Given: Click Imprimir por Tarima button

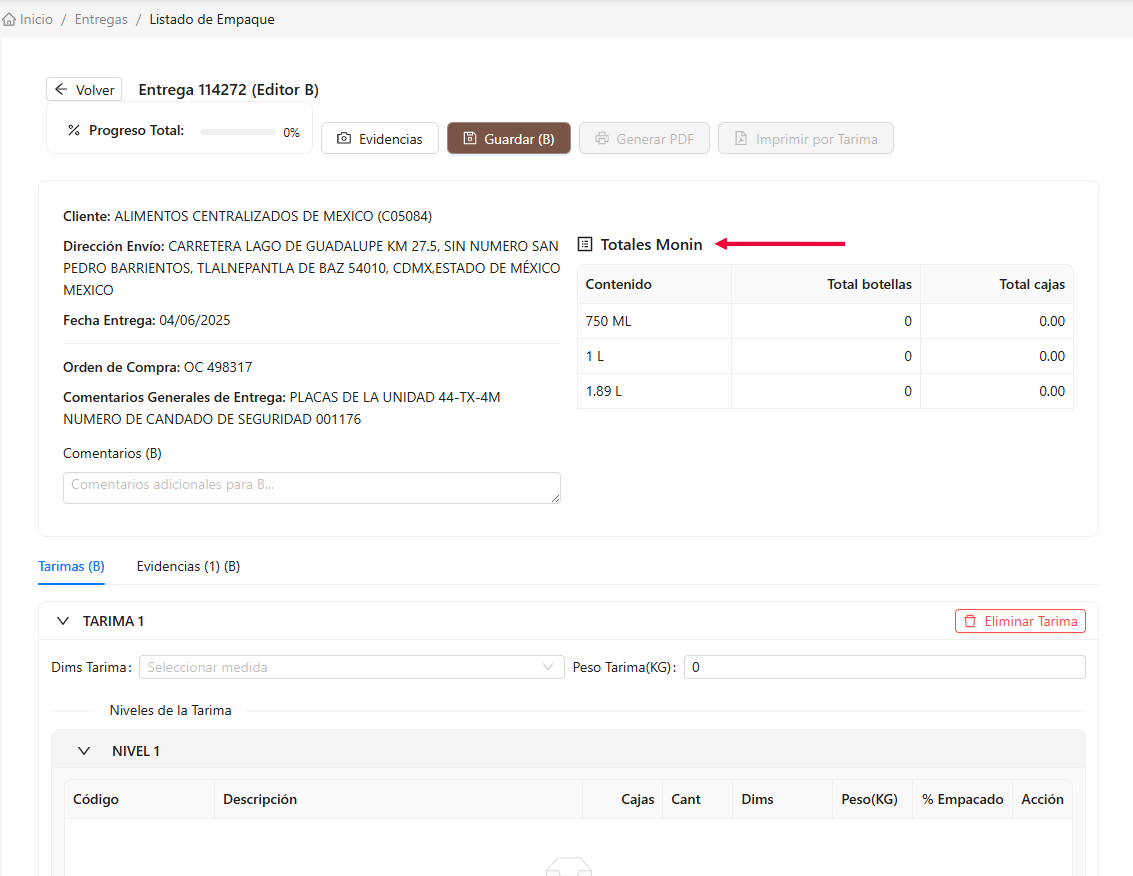Looking at the screenshot, I should [x=806, y=139].
